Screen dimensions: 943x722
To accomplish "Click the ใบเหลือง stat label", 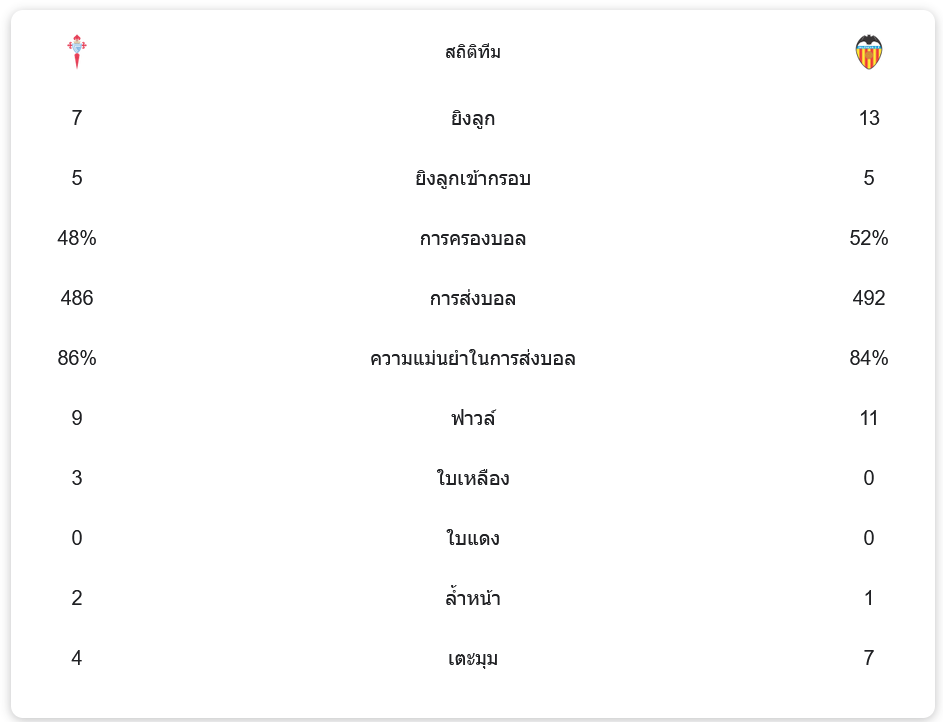I will pos(472,479).
